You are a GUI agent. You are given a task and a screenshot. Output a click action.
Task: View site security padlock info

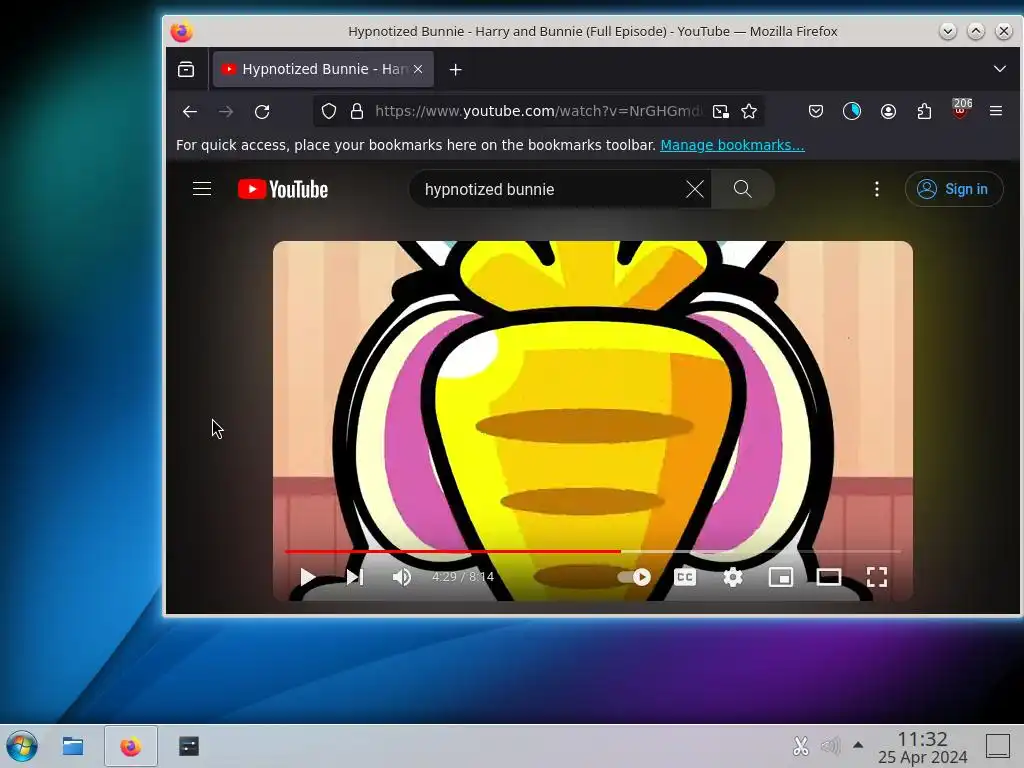point(357,112)
